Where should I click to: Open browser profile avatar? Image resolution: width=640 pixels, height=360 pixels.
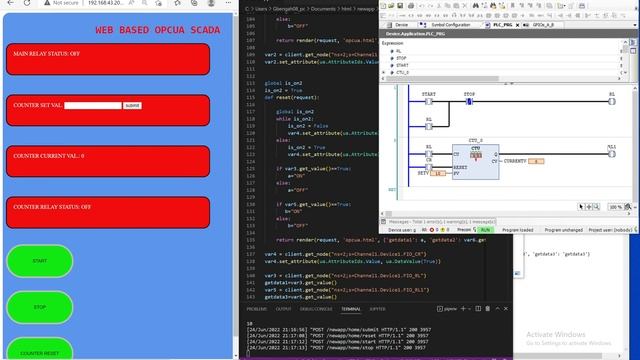[x=211, y=3]
